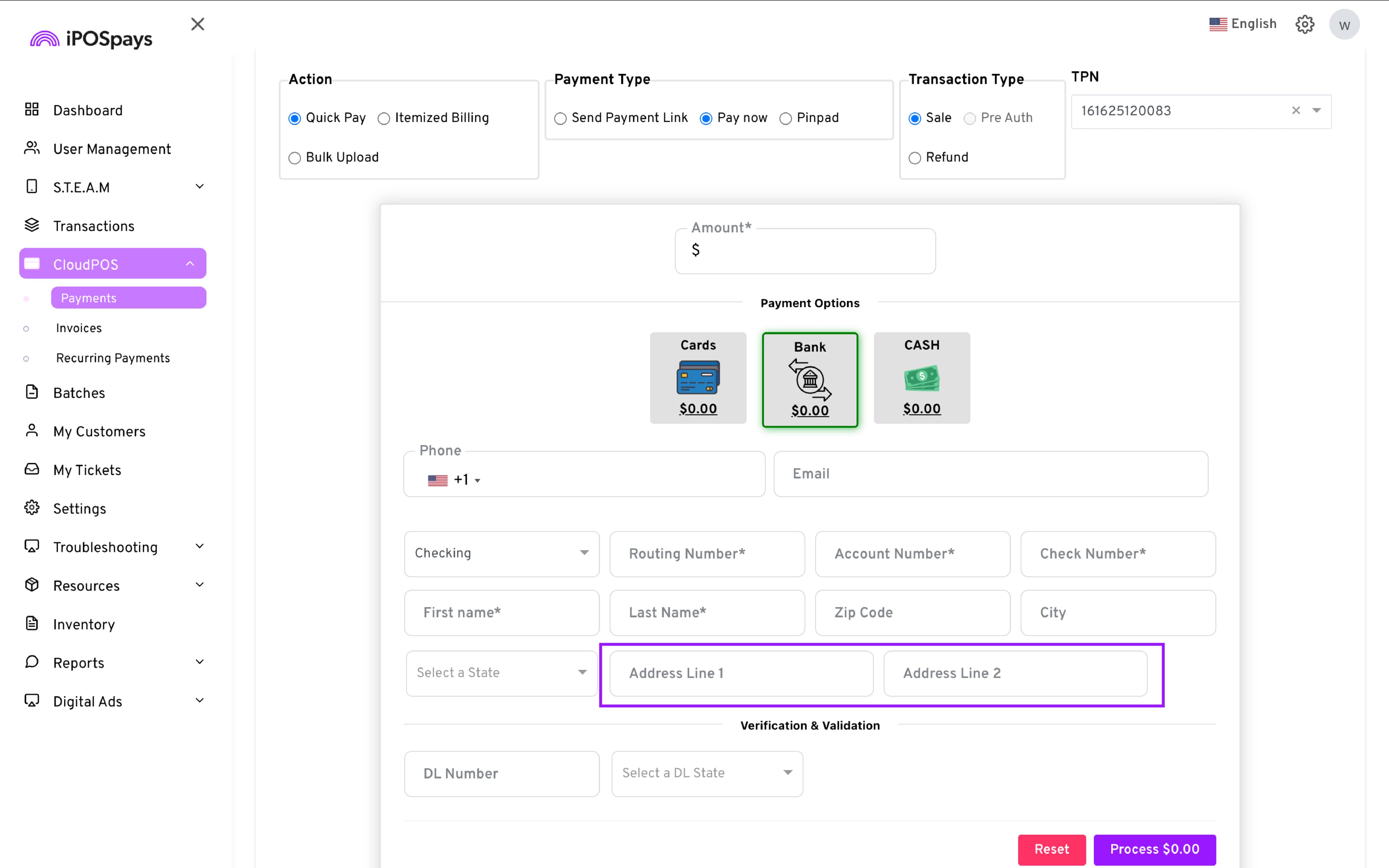
Task: Open Invoices under CloudPOS
Action: pos(78,328)
